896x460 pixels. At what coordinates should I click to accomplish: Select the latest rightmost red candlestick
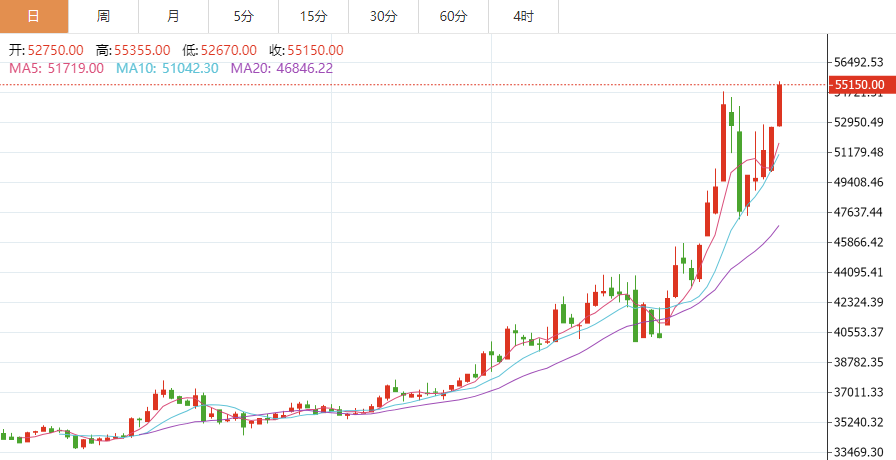pos(779,105)
